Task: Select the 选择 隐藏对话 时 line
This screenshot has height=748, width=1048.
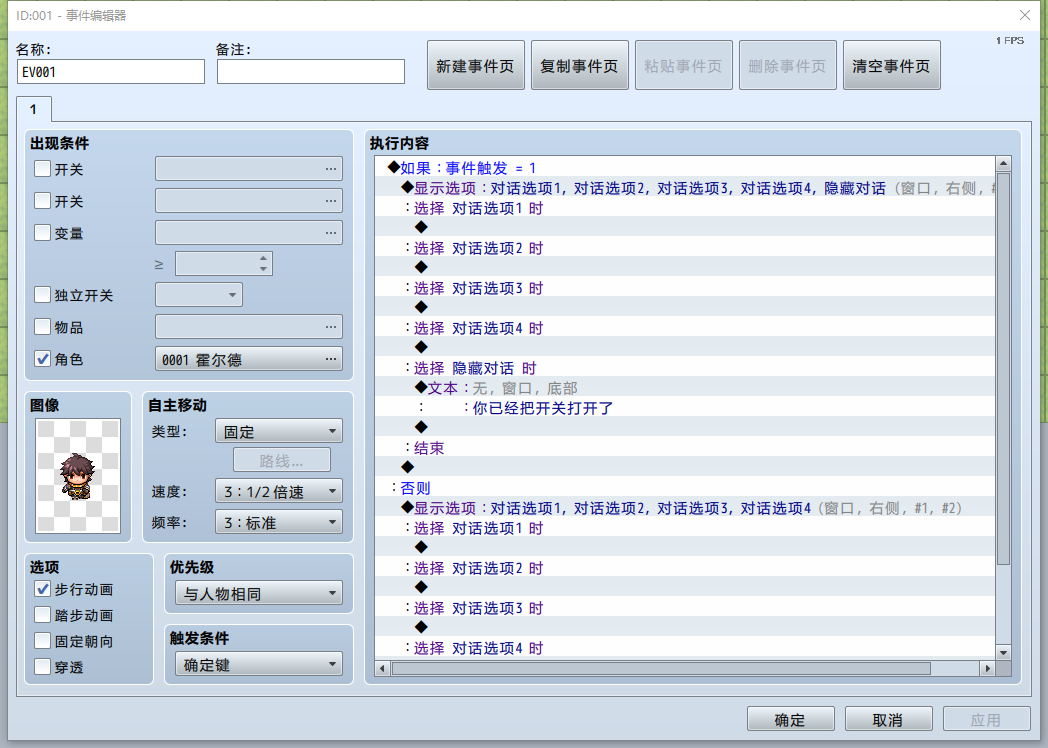Action: click(685, 368)
